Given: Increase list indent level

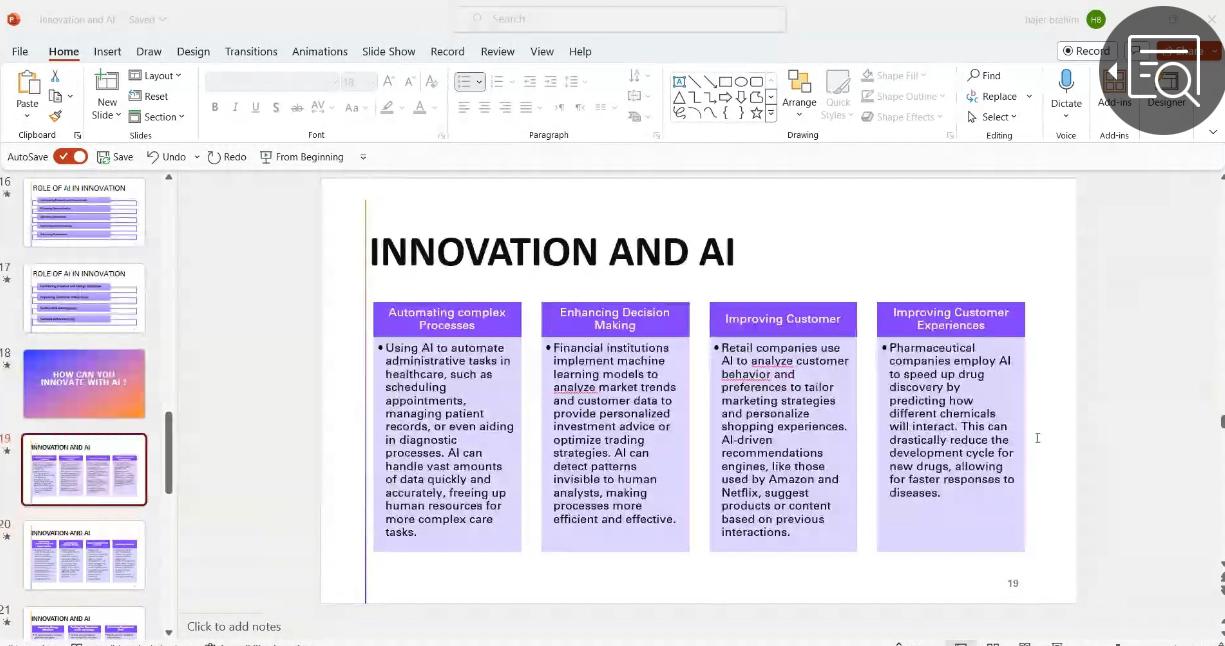Looking at the screenshot, I should [551, 81].
